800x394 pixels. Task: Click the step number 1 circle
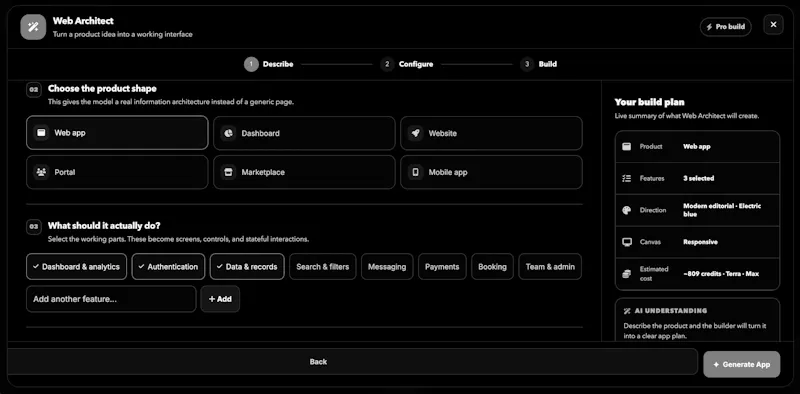tap(251, 64)
